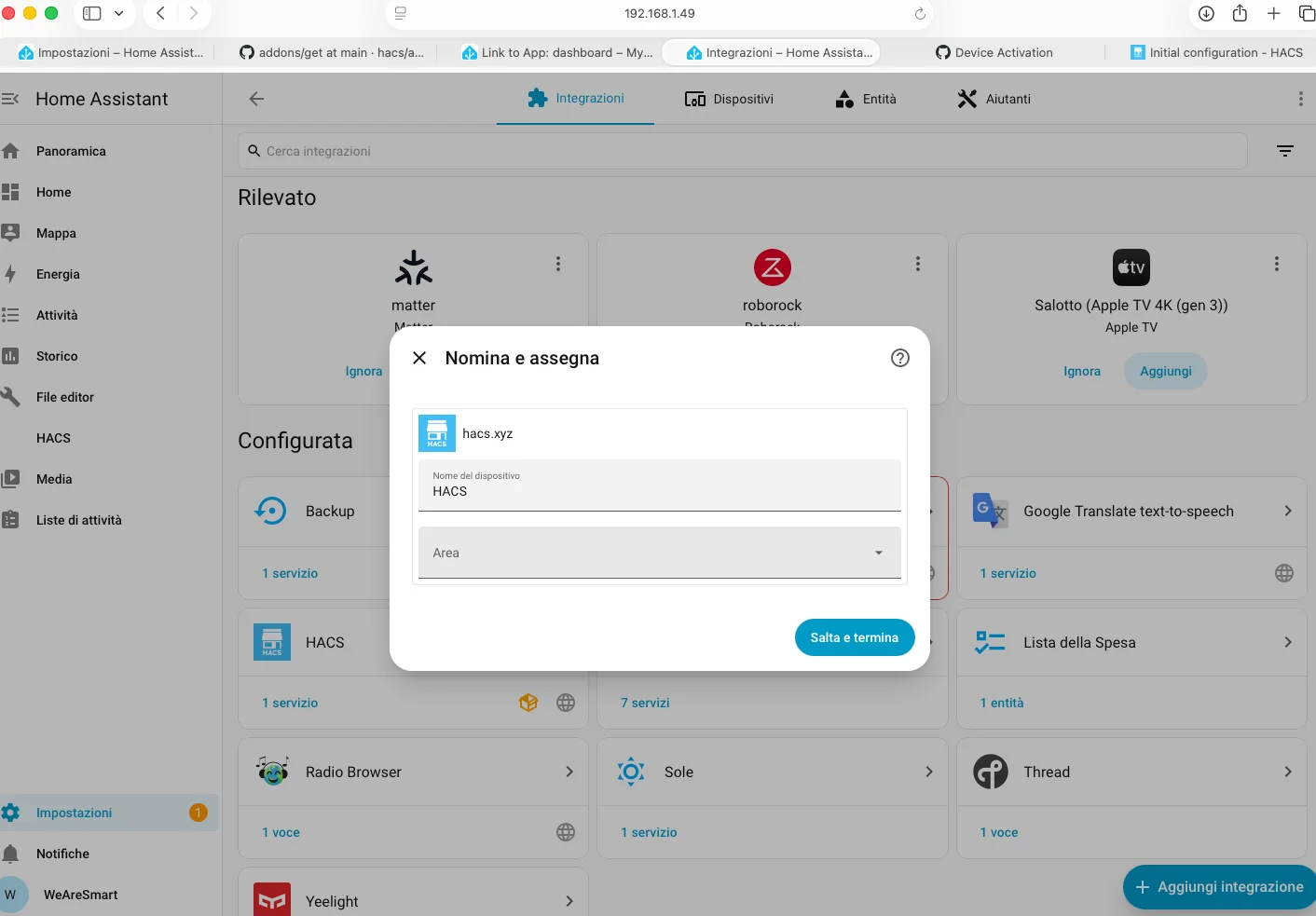Screen dimensions: 1316x916
Task: Switch to Entità tab
Action: (x=866, y=99)
